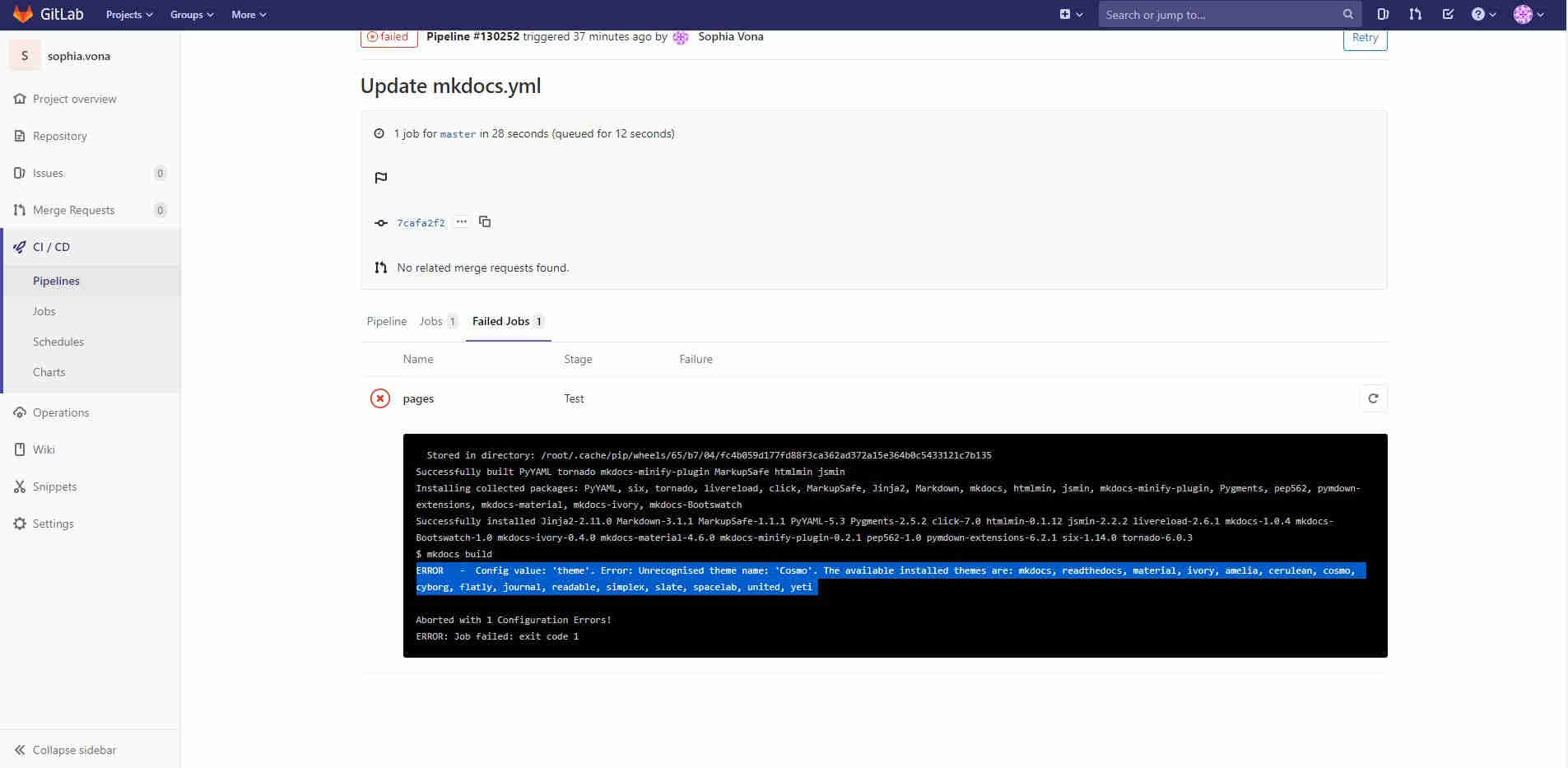Collapse the sidebar
This screenshot has height=768, width=1568.
[74, 750]
